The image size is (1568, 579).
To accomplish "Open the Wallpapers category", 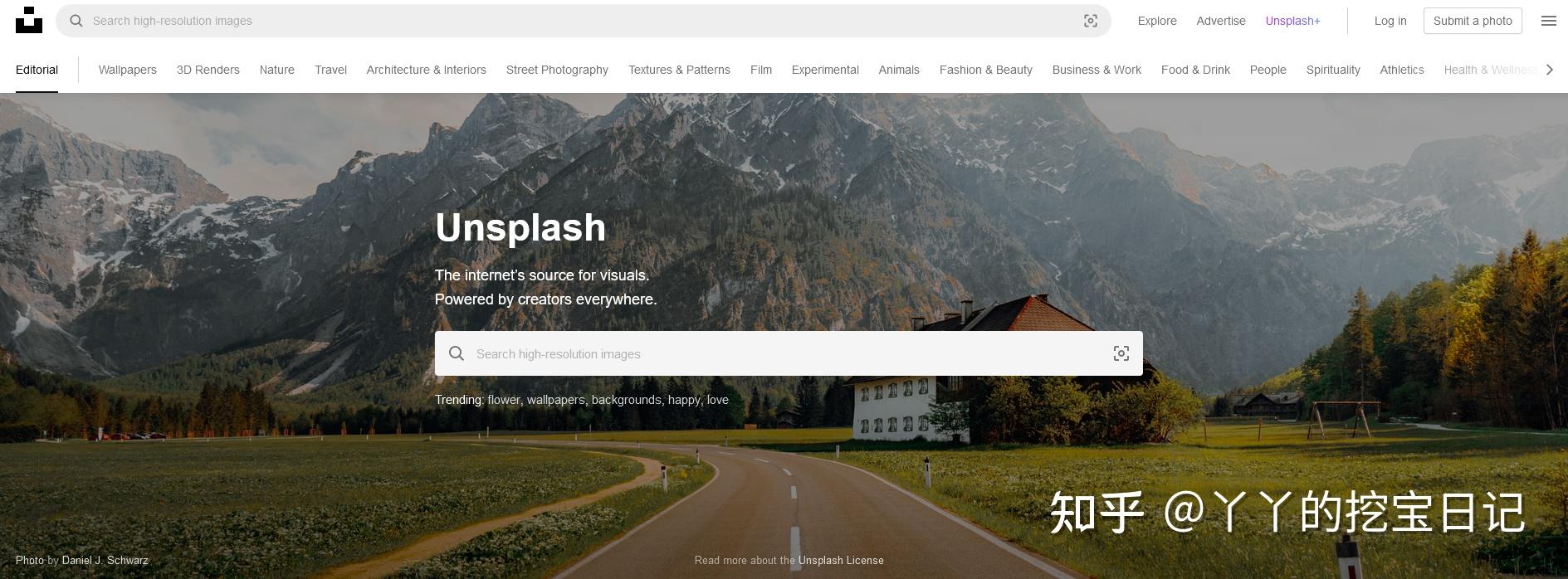I will tap(128, 70).
